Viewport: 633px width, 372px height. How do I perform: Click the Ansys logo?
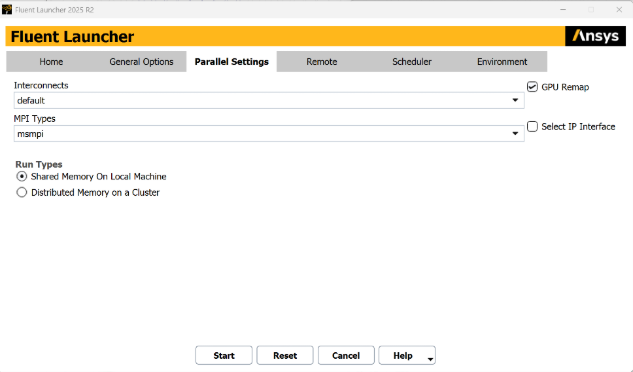pyautogui.click(x=595, y=36)
